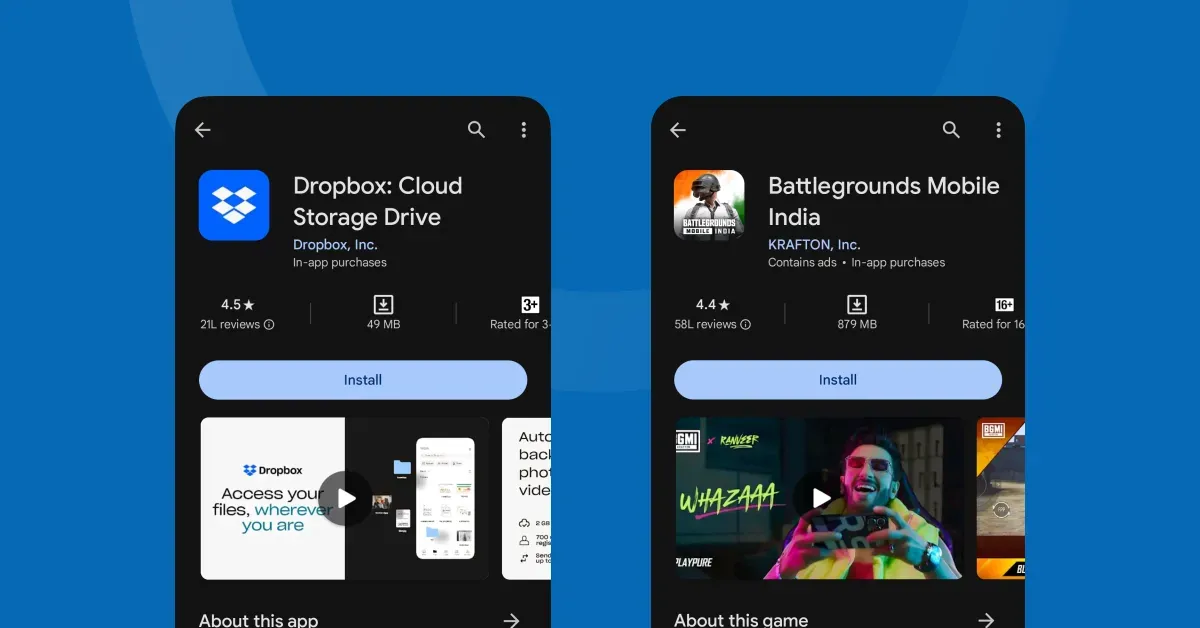The height and width of the screenshot is (628, 1200).
Task: Open the KRAFTON, Inc. developer page
Action: 814,244
